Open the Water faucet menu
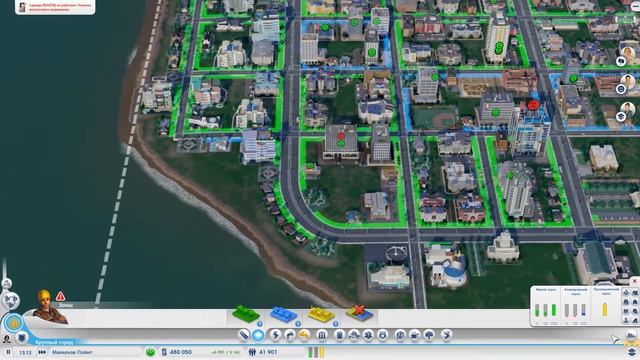Screen dimensions: 640x360 290,335
